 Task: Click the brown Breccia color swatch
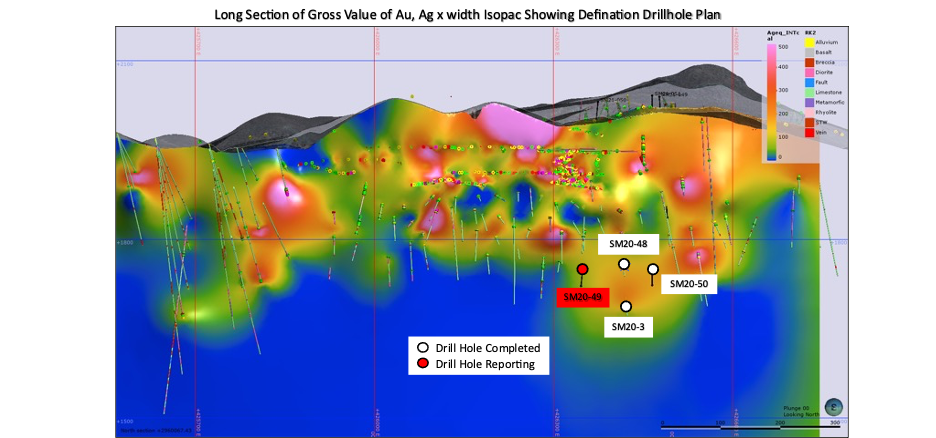coord(809,62)
